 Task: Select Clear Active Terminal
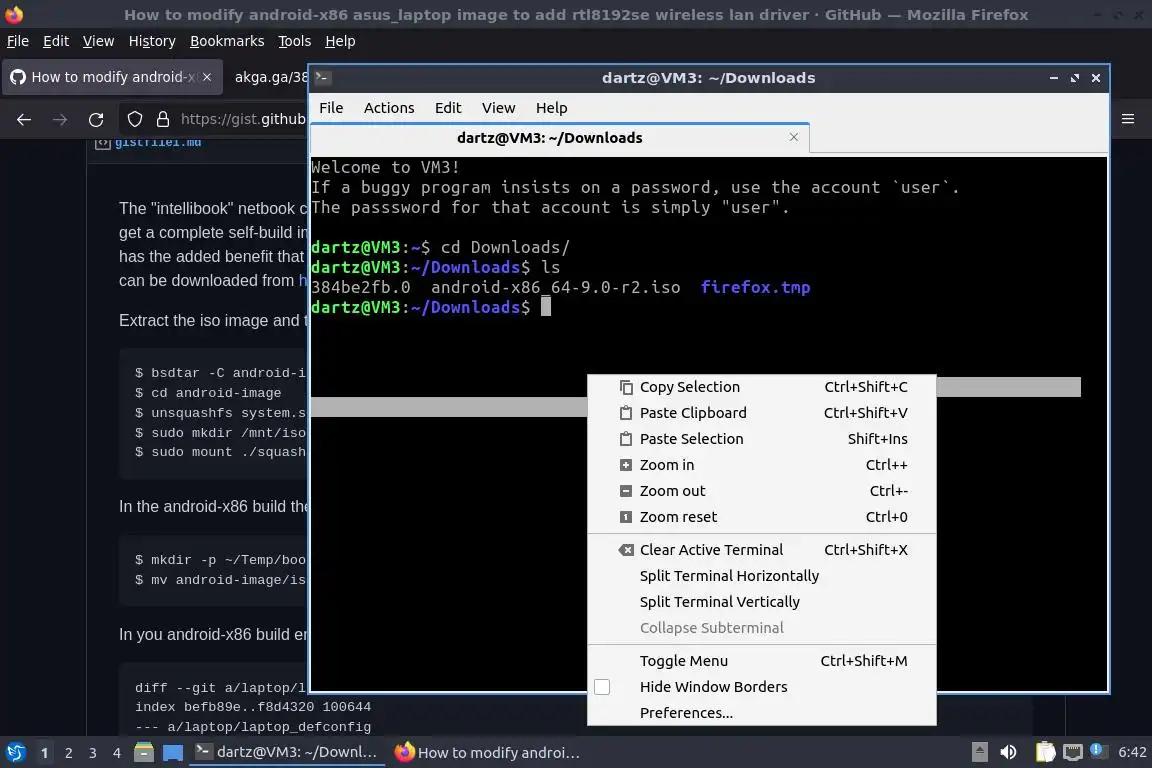point(762,550)
